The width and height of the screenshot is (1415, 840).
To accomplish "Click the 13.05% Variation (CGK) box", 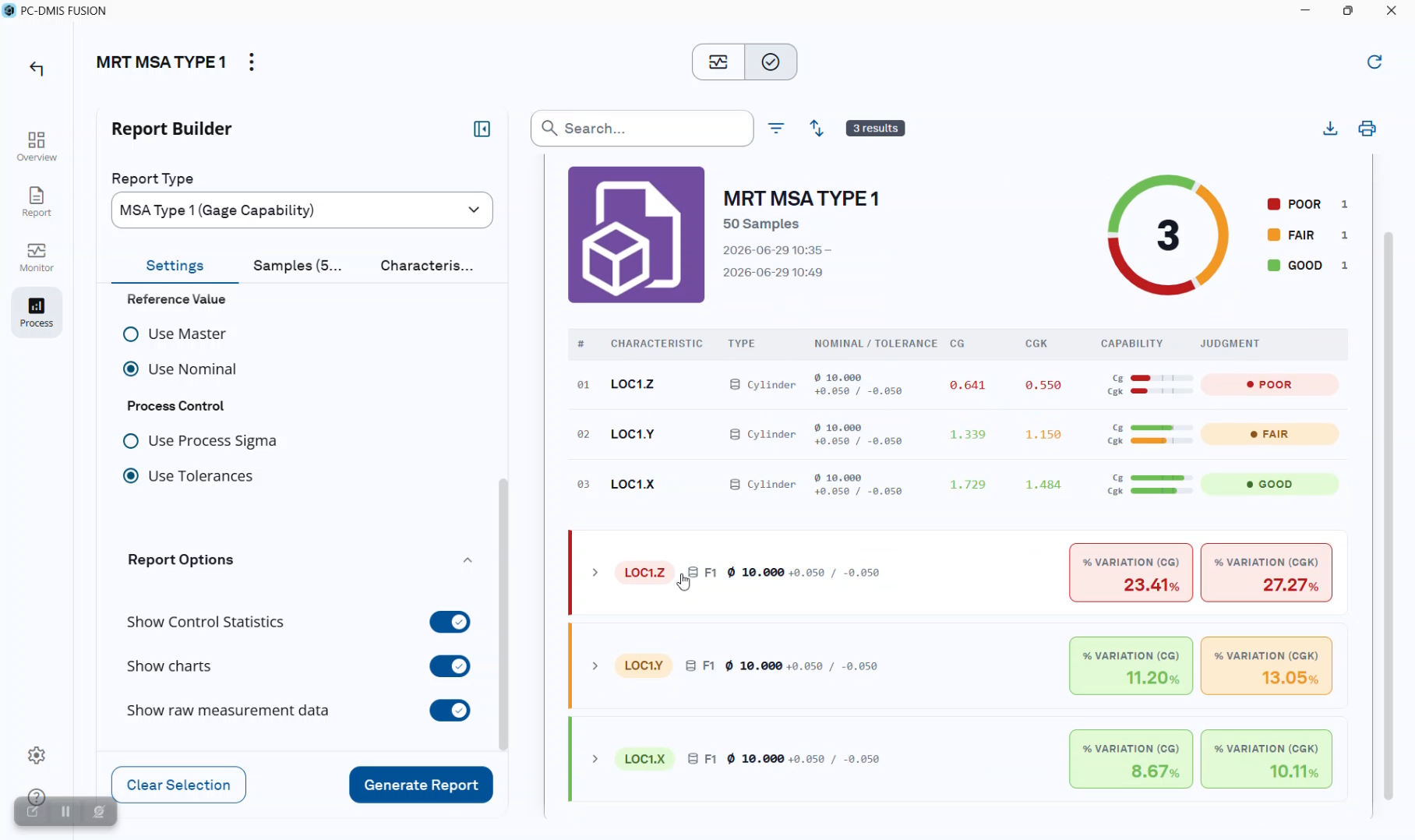I will pyautogui.click(x=1266, y=666).
